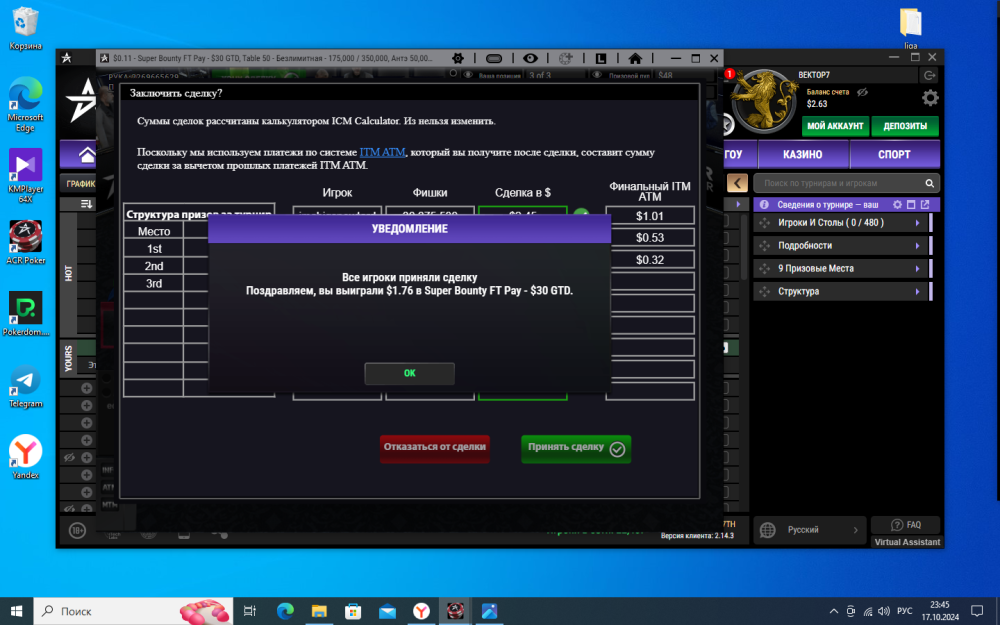1000x625 pixels.
Task: Open the ITM ATM link
Action: tap(382, 152)
